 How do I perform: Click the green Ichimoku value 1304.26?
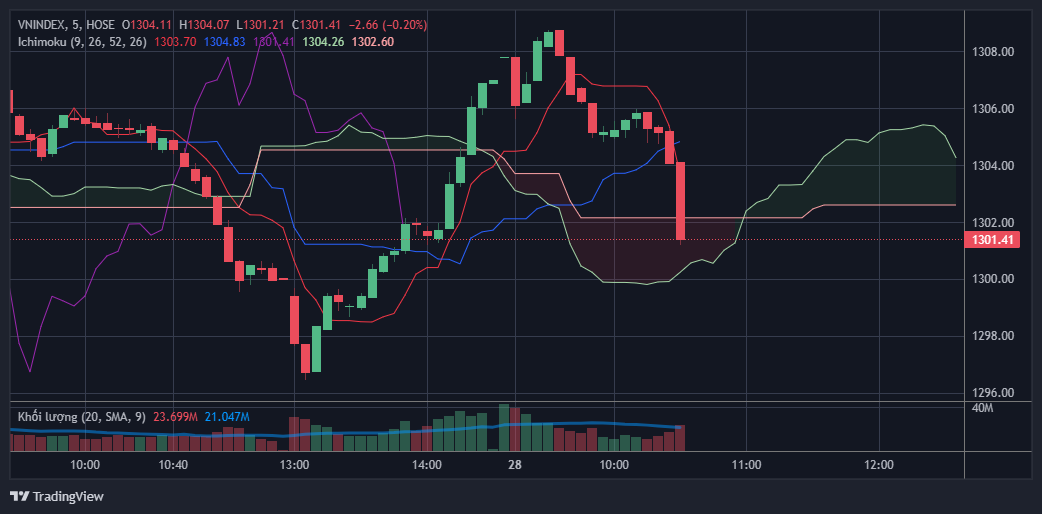click(x=323, y=41)
